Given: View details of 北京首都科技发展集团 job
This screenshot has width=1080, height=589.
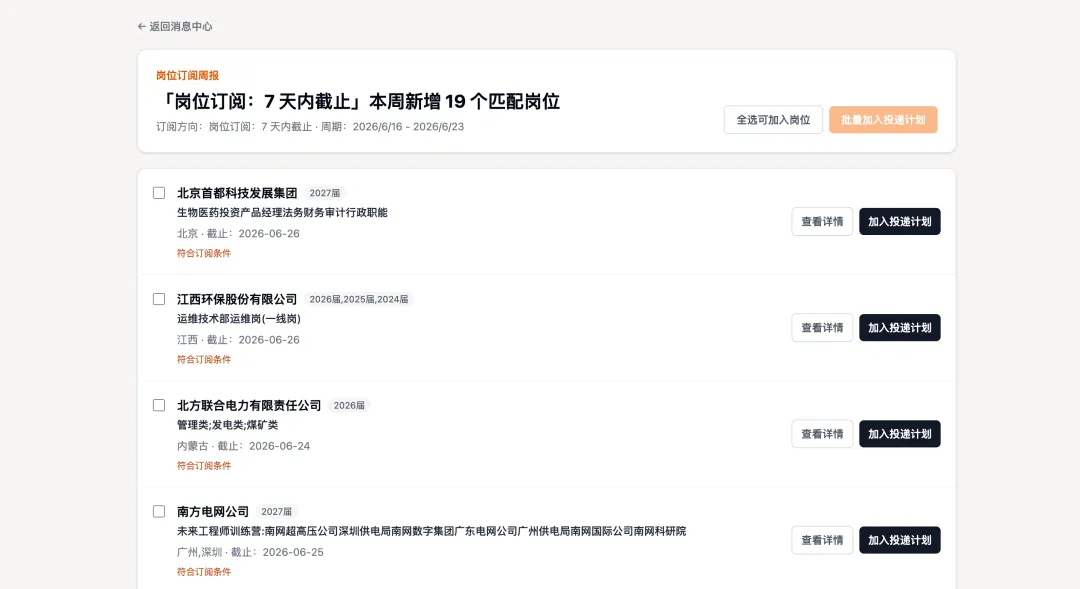Looking at the screenshot, I should coord(822,222).
